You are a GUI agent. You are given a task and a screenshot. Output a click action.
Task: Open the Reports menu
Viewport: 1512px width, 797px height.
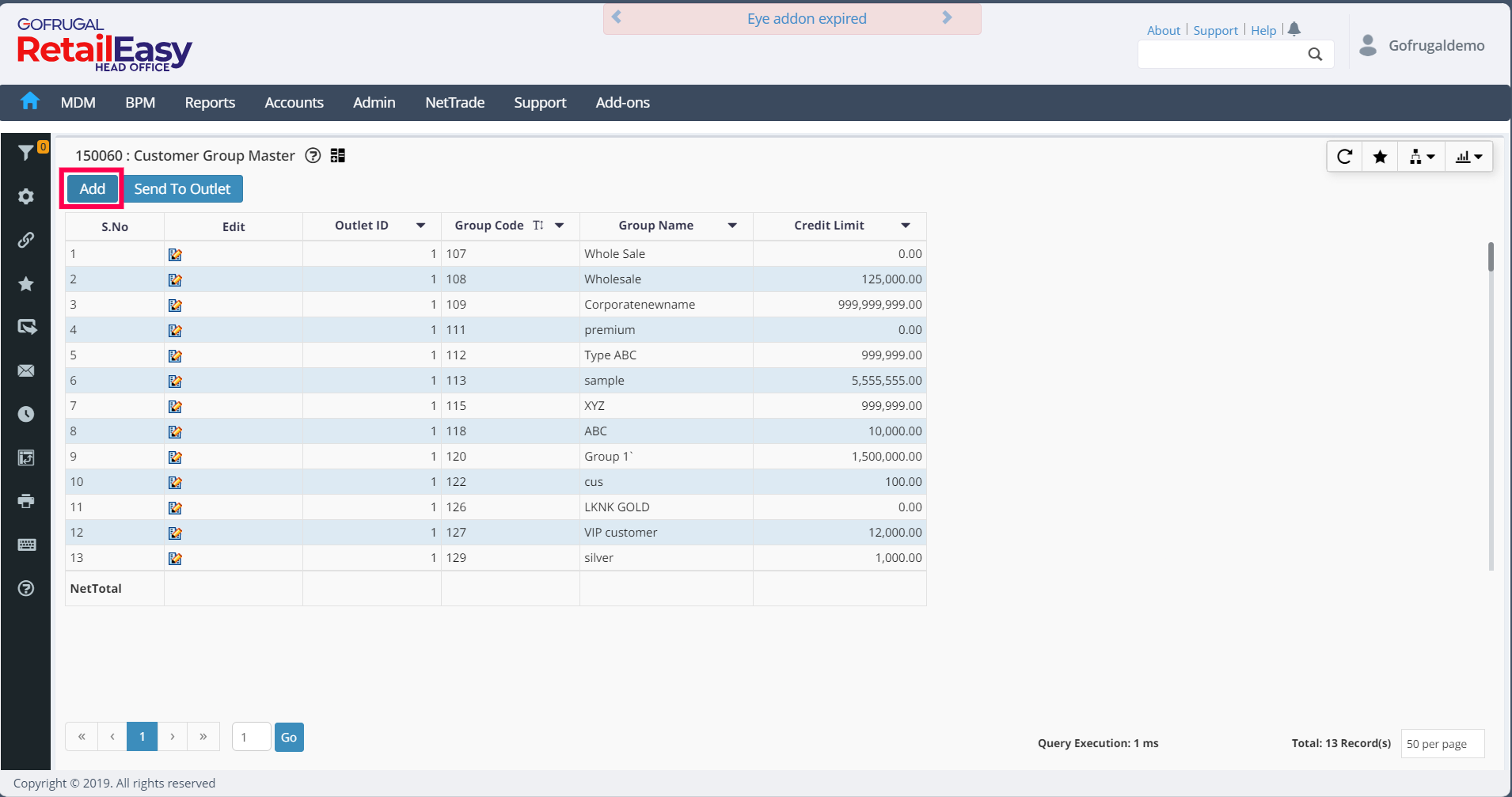(210, 102)
